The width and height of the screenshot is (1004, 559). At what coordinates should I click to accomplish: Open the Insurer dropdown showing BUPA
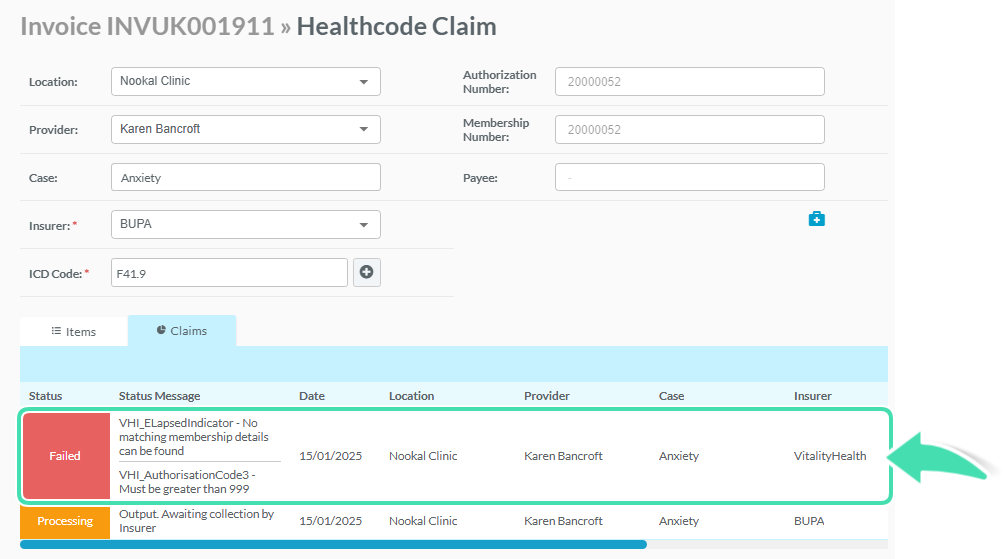click(245, 224)
